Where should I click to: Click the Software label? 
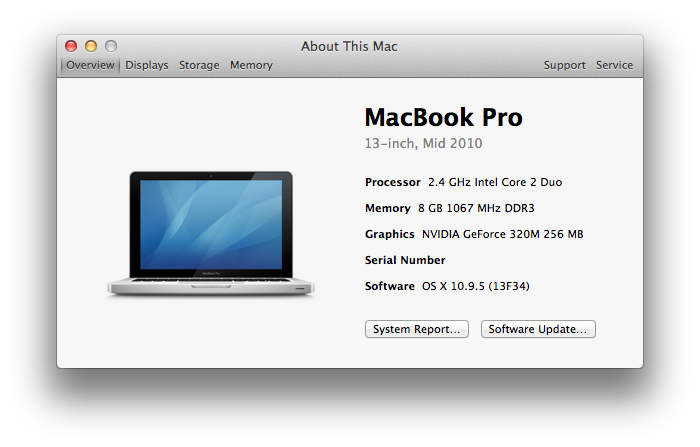coord(390,286)
